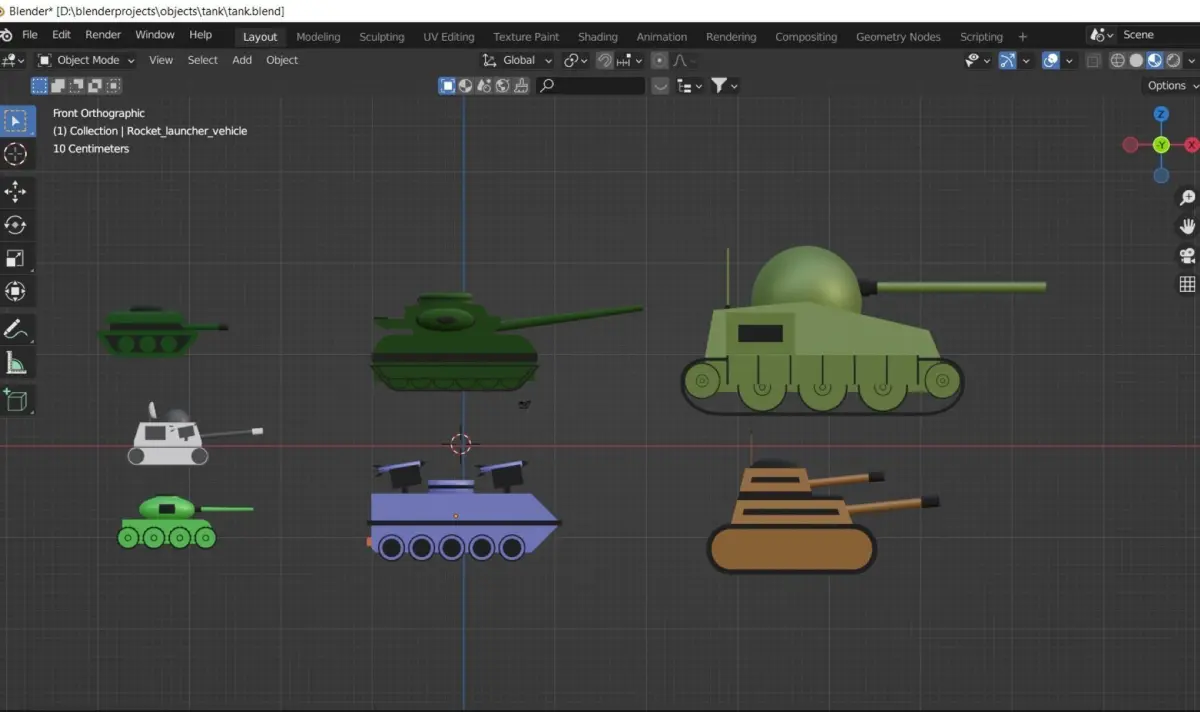Toggle camera view icon

click(1187, 256)
